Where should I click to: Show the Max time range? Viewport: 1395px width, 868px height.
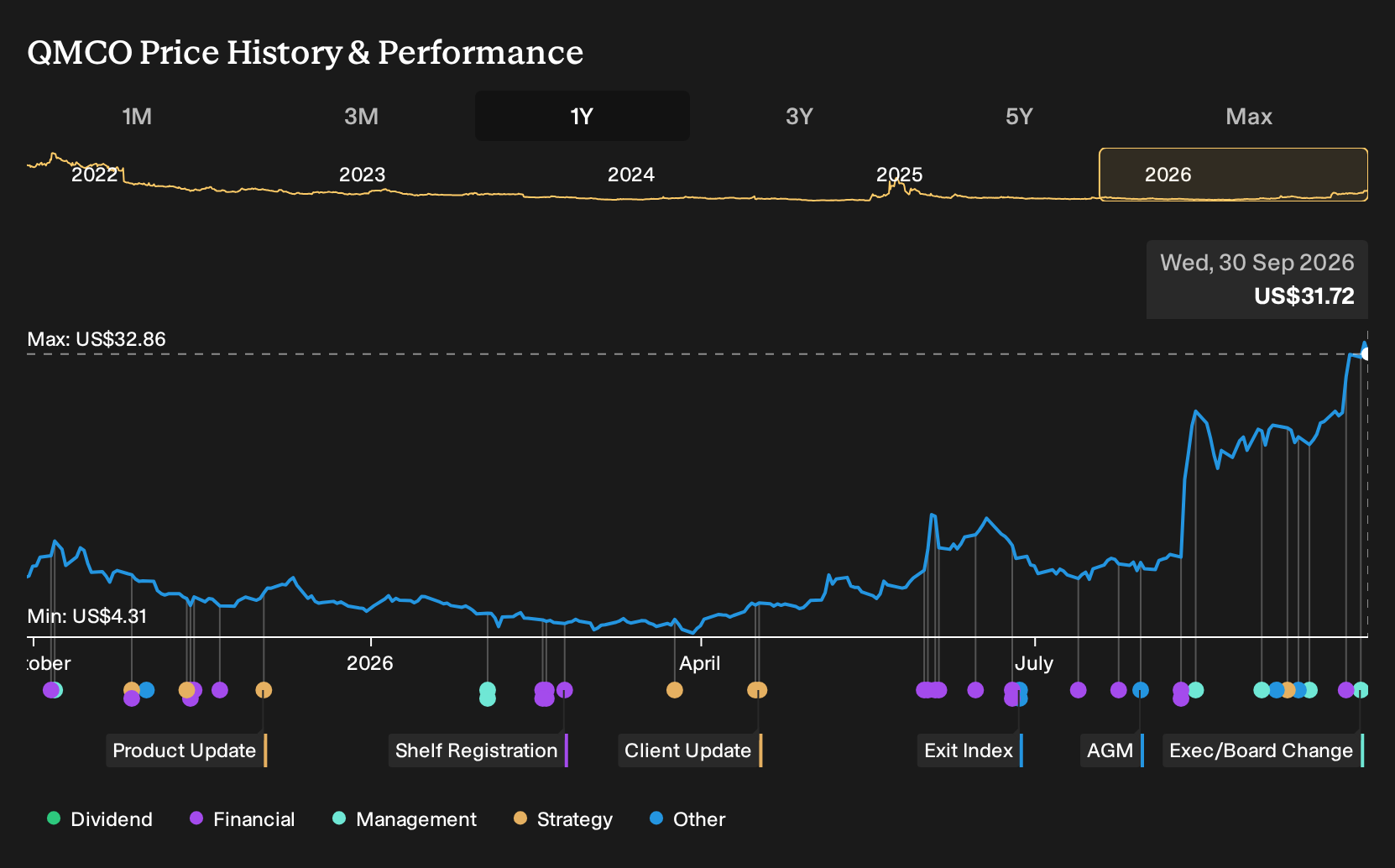[1249, 116]
